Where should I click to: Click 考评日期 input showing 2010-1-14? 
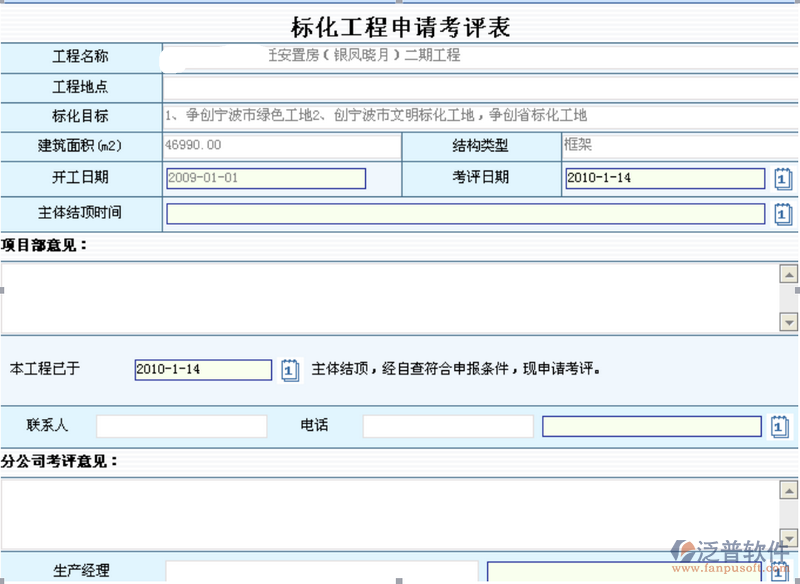pyautogui.click(x=664, y=179)
